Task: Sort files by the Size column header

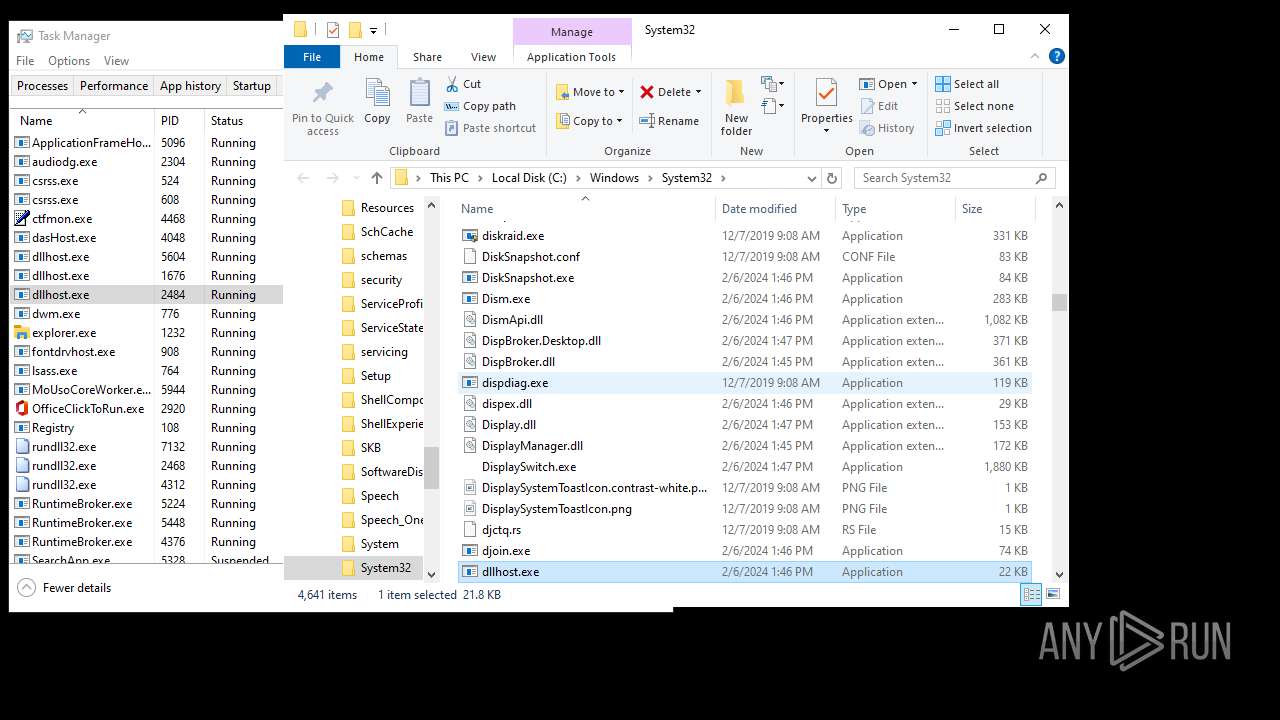Action: tap(995, 209)
